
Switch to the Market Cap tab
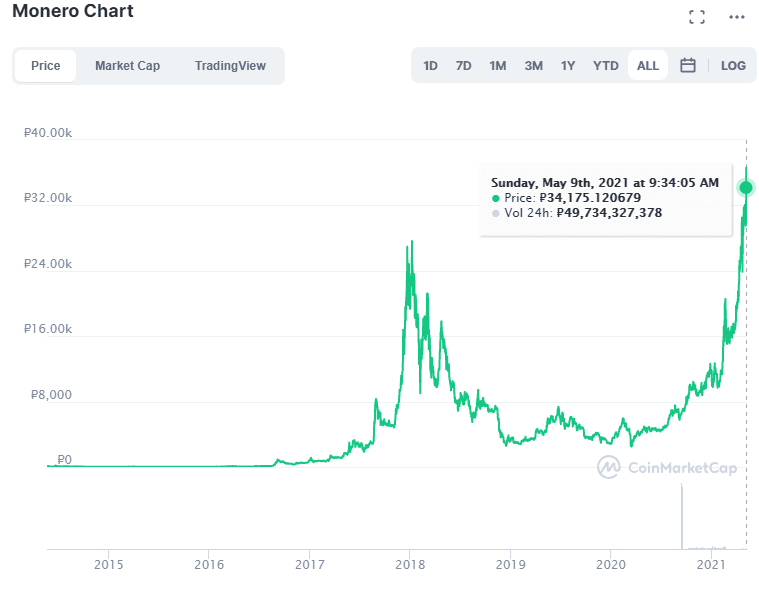[x=127, y=66]
